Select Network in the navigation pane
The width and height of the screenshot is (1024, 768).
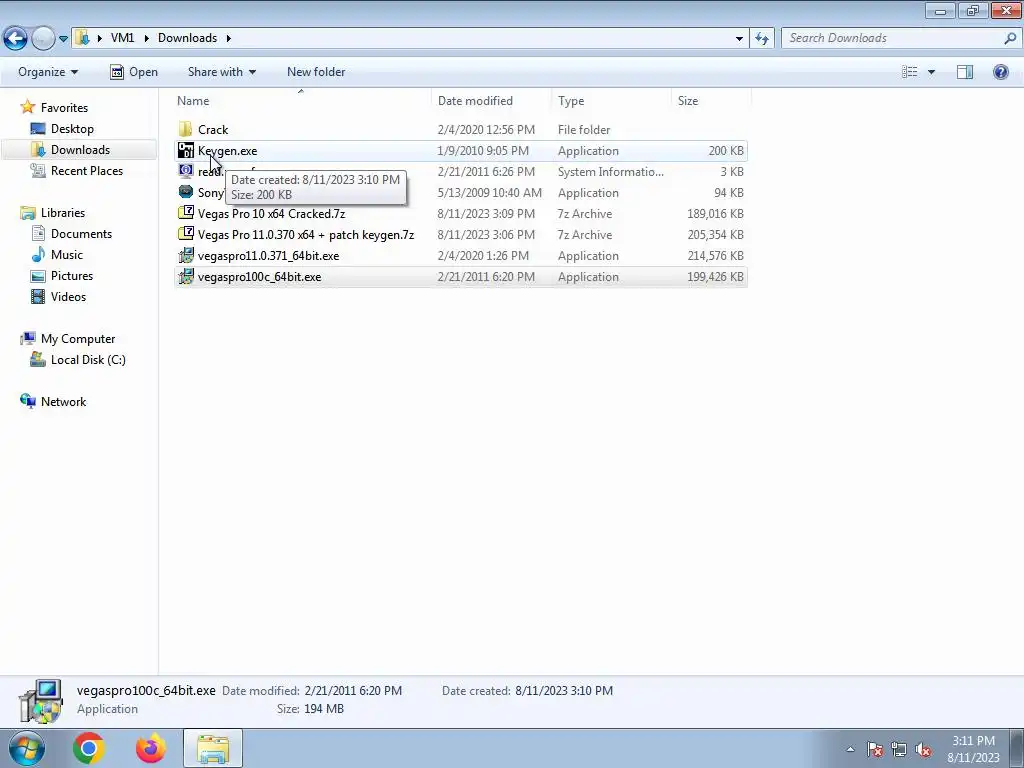(63, 402)
